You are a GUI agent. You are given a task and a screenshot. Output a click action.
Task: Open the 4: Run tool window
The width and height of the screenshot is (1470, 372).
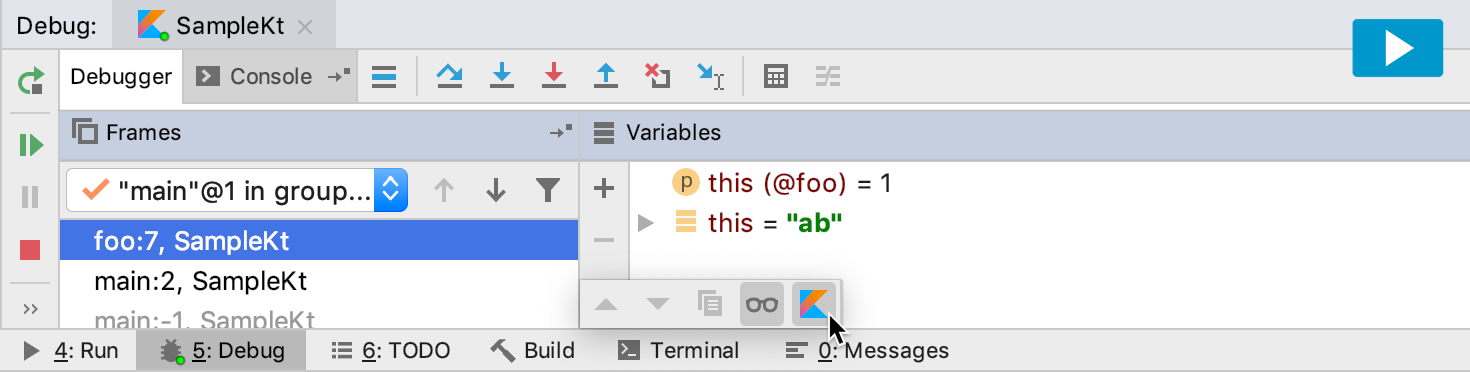click(x=70, y=351)
